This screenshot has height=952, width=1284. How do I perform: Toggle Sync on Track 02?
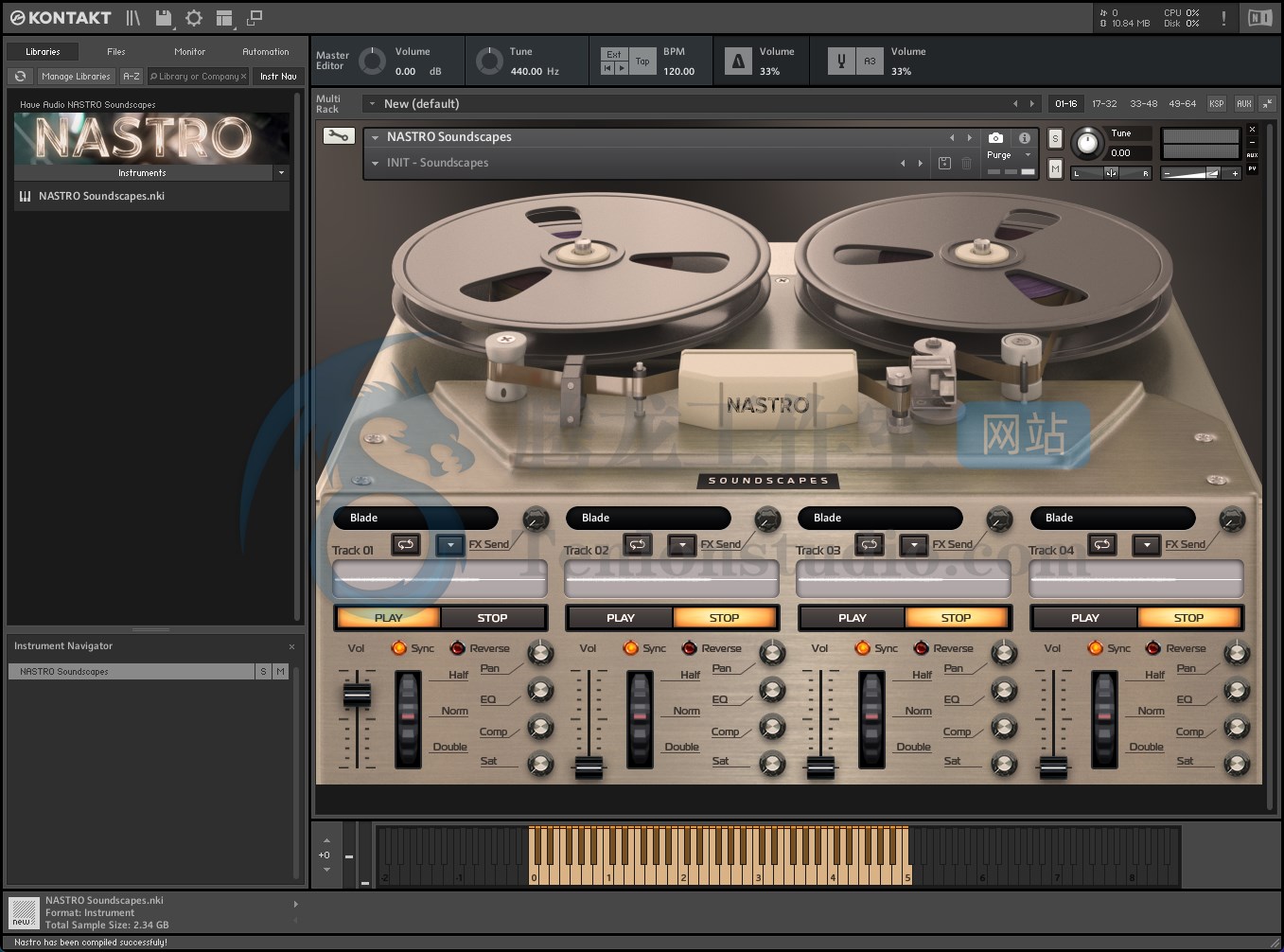pyautogui.click(x=630, y=648)
